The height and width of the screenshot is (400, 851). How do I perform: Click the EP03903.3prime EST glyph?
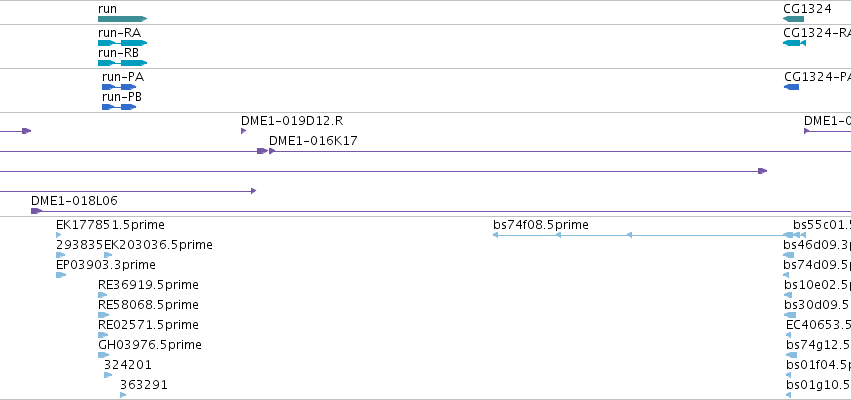pyautogui.click(x=61, y=275)
